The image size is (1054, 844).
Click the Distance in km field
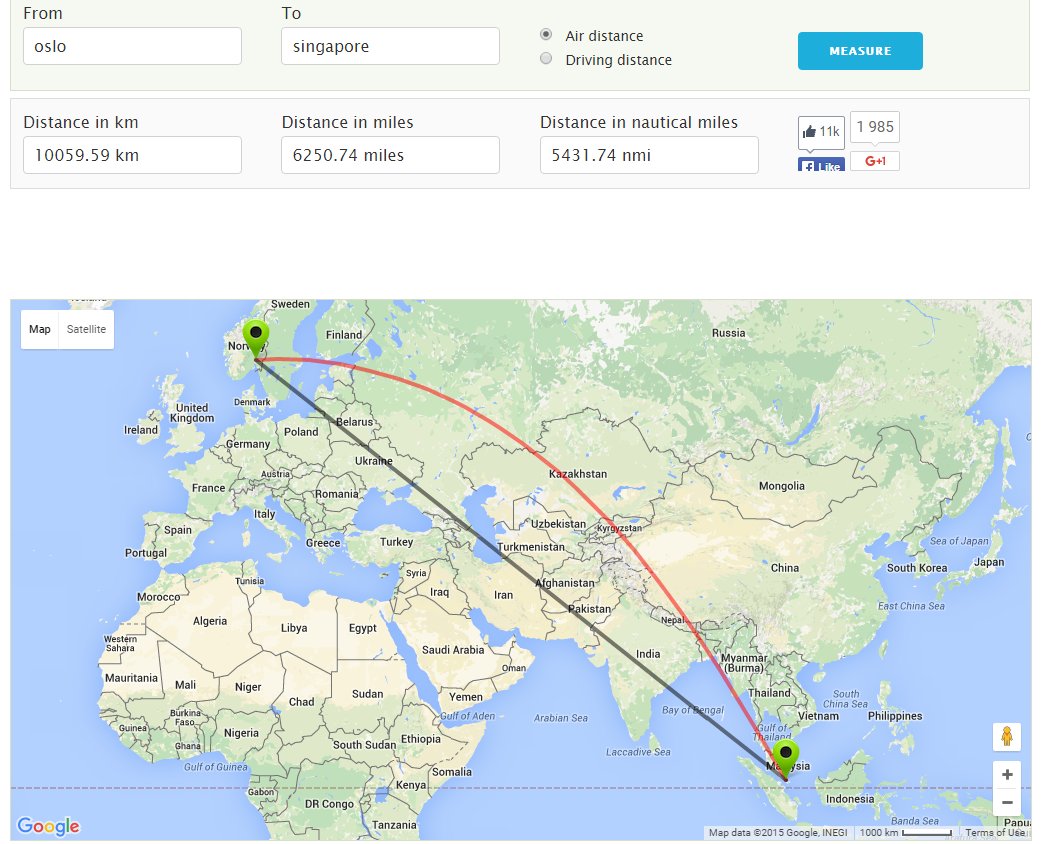tap(132, 155)
